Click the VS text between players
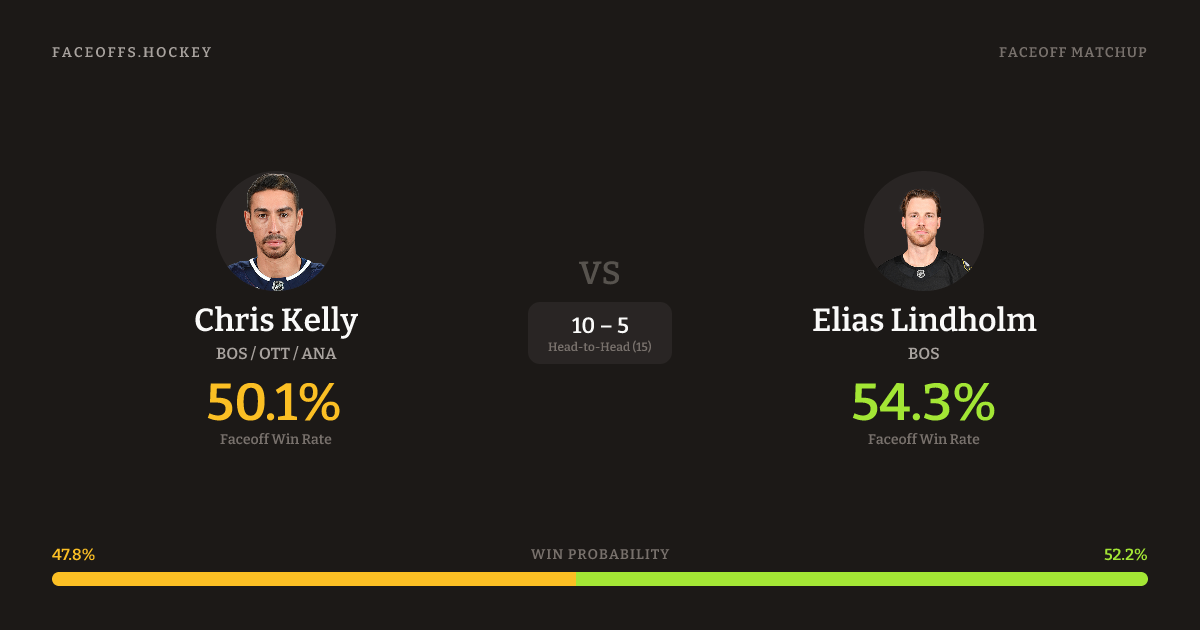Viewport: 1200px width, 630px height. pos(600,272)
